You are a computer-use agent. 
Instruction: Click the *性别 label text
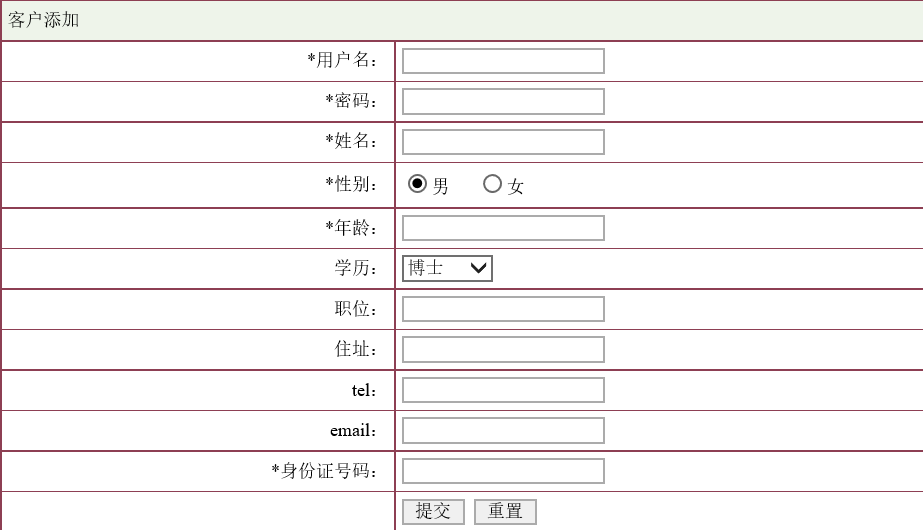[x=352, y=185]
